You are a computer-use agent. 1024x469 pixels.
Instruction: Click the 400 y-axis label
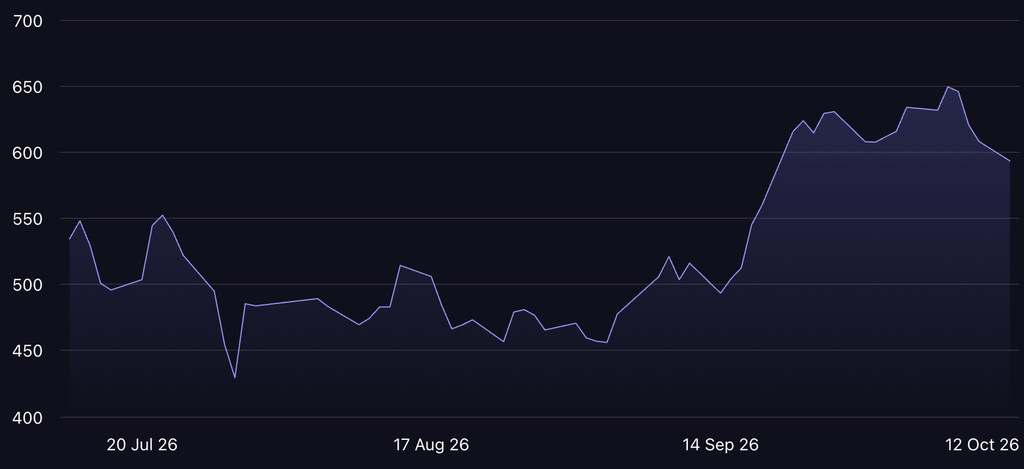tap(27, 417)
